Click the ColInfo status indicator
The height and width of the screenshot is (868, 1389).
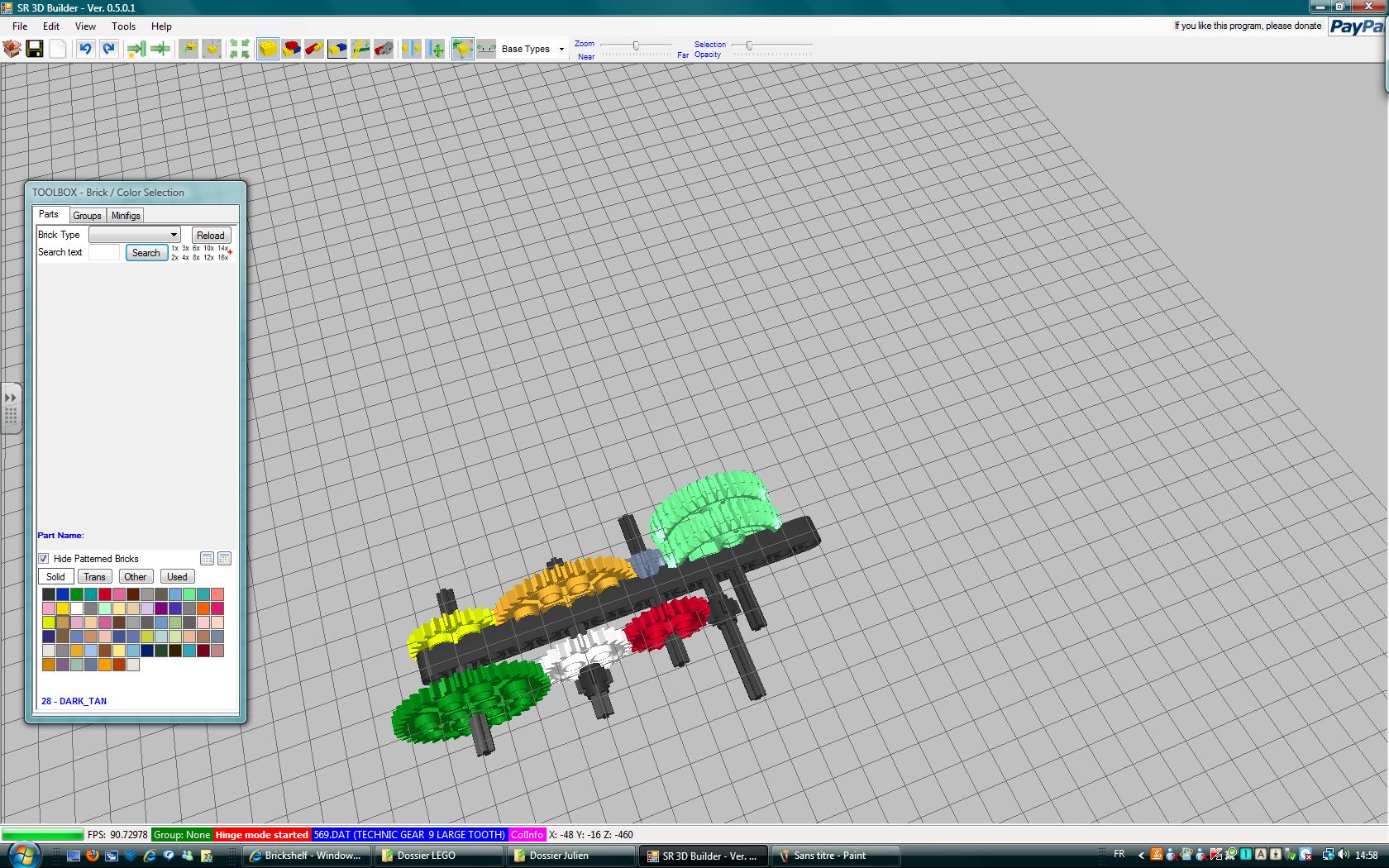coord(527,835)
